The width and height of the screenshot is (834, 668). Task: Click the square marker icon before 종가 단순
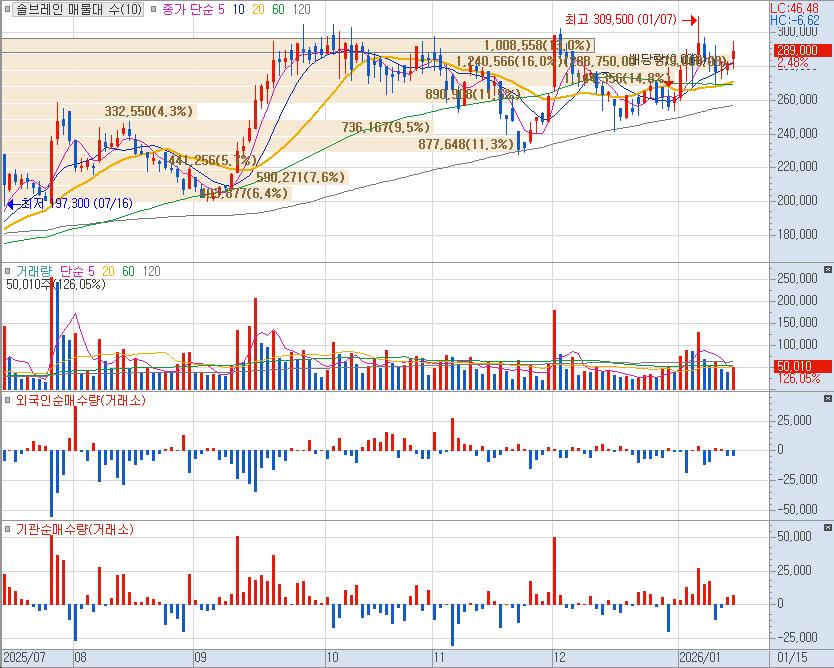pos(152,9)
